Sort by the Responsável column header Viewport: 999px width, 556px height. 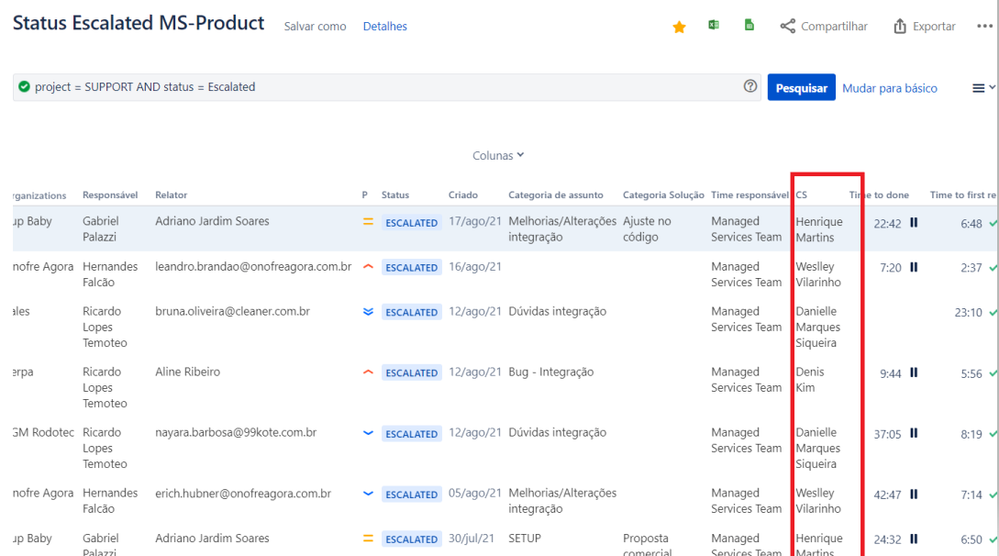tap(110, 195)
